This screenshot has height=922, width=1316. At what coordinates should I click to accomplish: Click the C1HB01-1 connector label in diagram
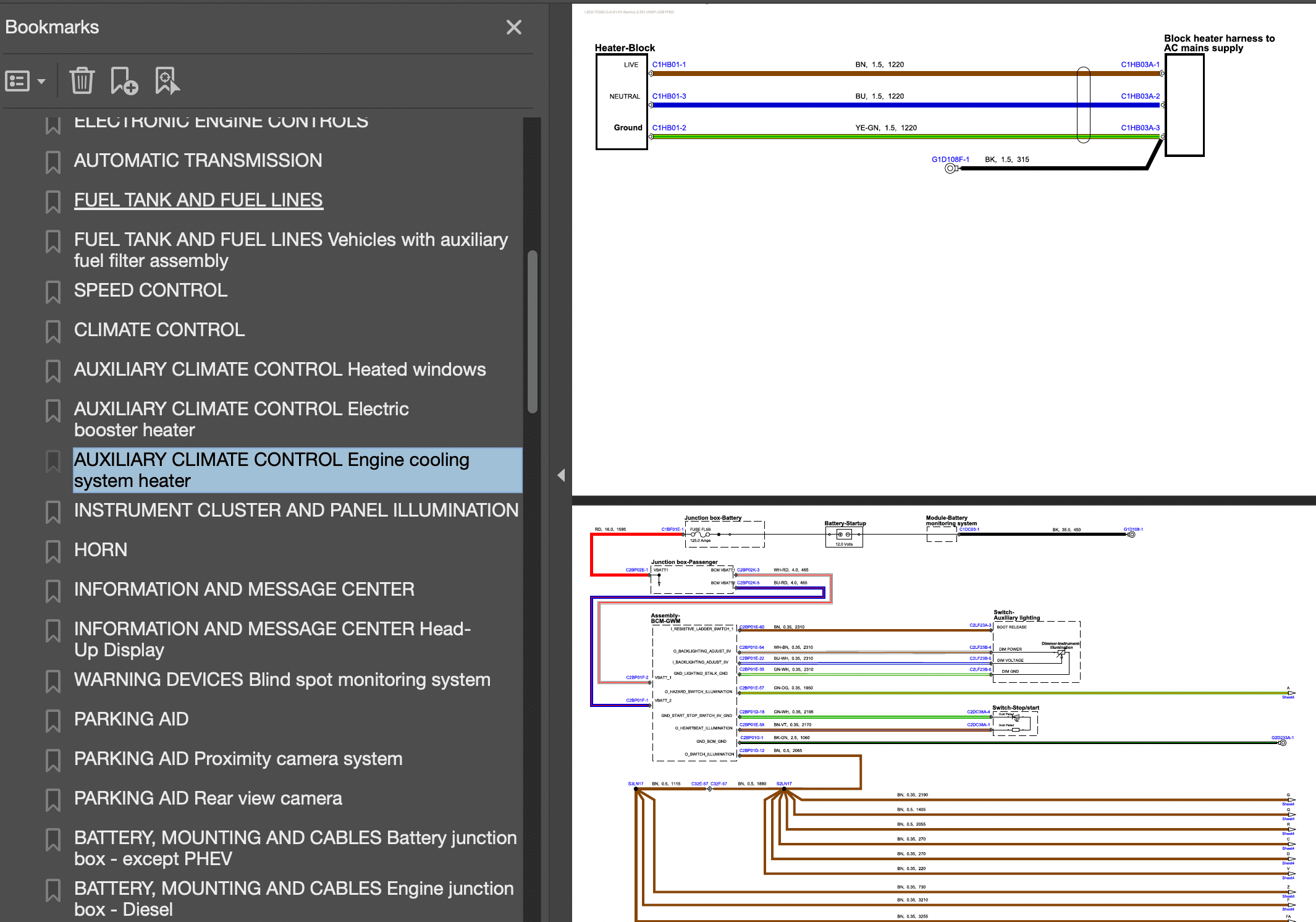(x=669, y=65)
